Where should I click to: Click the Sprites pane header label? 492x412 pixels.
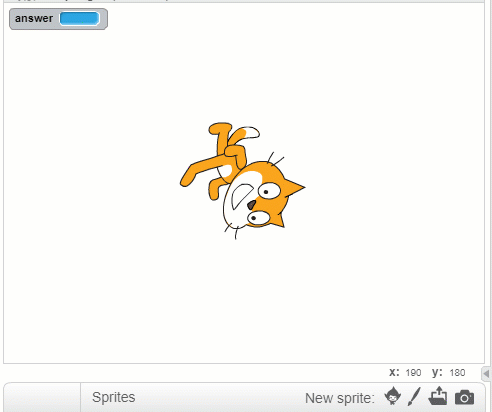pyautogui.click(x=114, y=397)
